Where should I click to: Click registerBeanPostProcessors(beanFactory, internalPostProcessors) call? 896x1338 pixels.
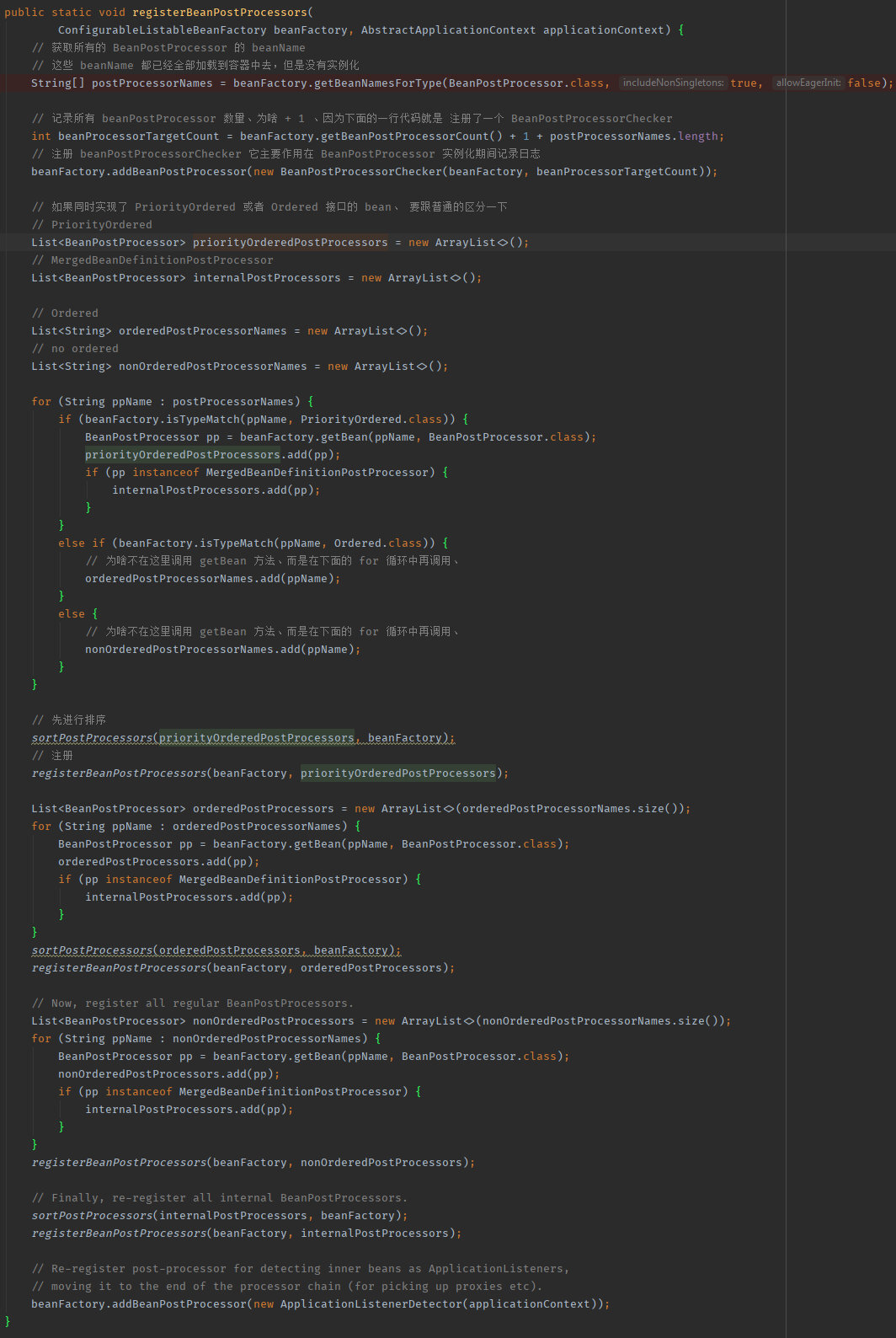247,1233
